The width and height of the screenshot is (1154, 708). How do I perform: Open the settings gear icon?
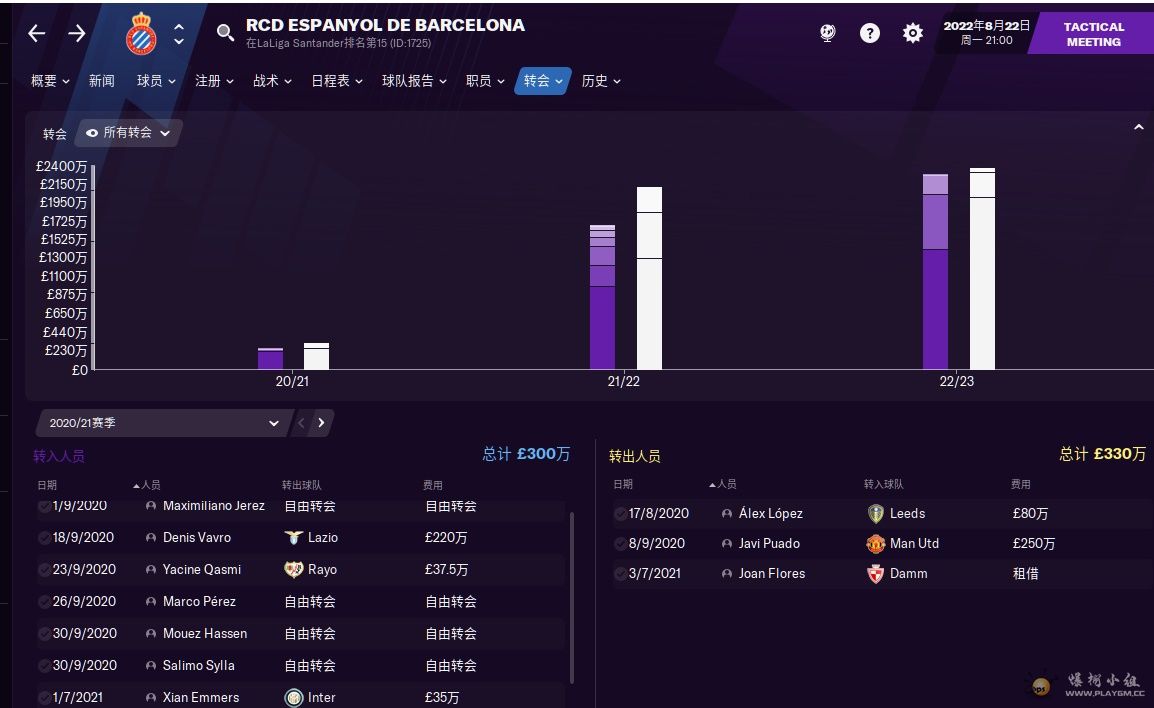coord(913,32)
